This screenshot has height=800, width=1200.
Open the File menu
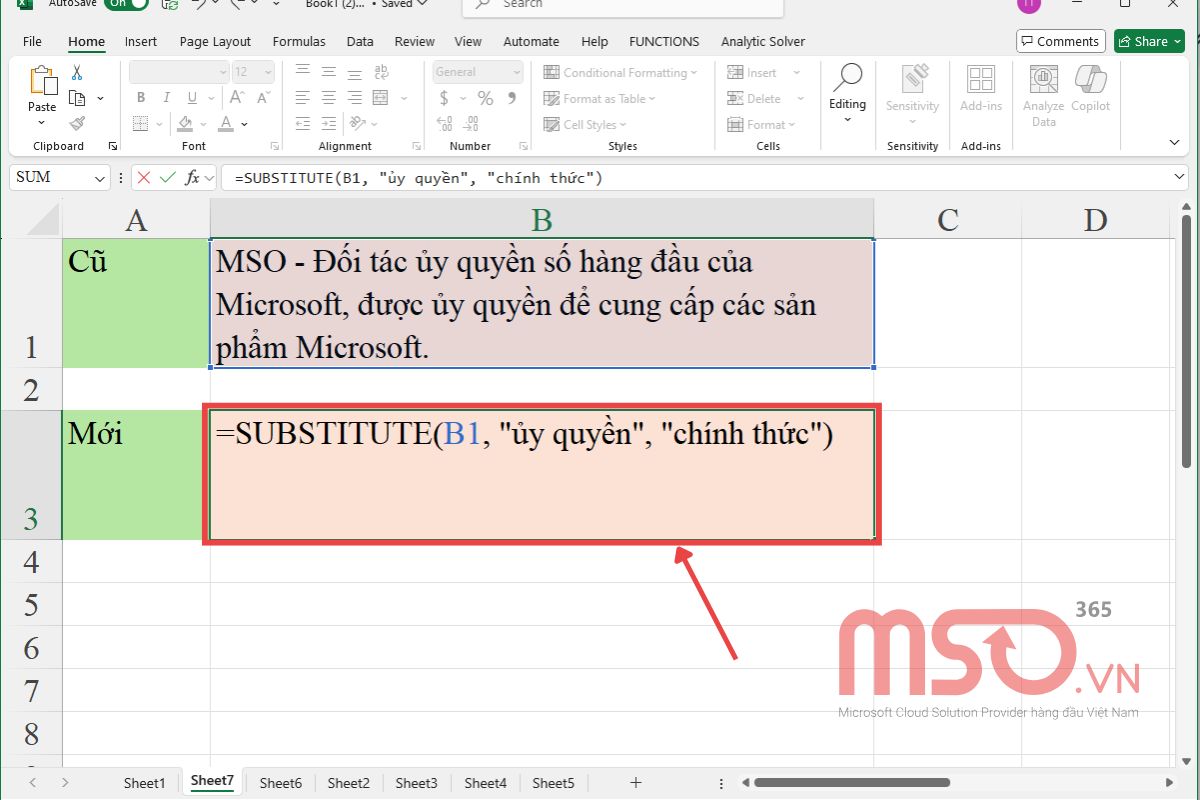32,41
